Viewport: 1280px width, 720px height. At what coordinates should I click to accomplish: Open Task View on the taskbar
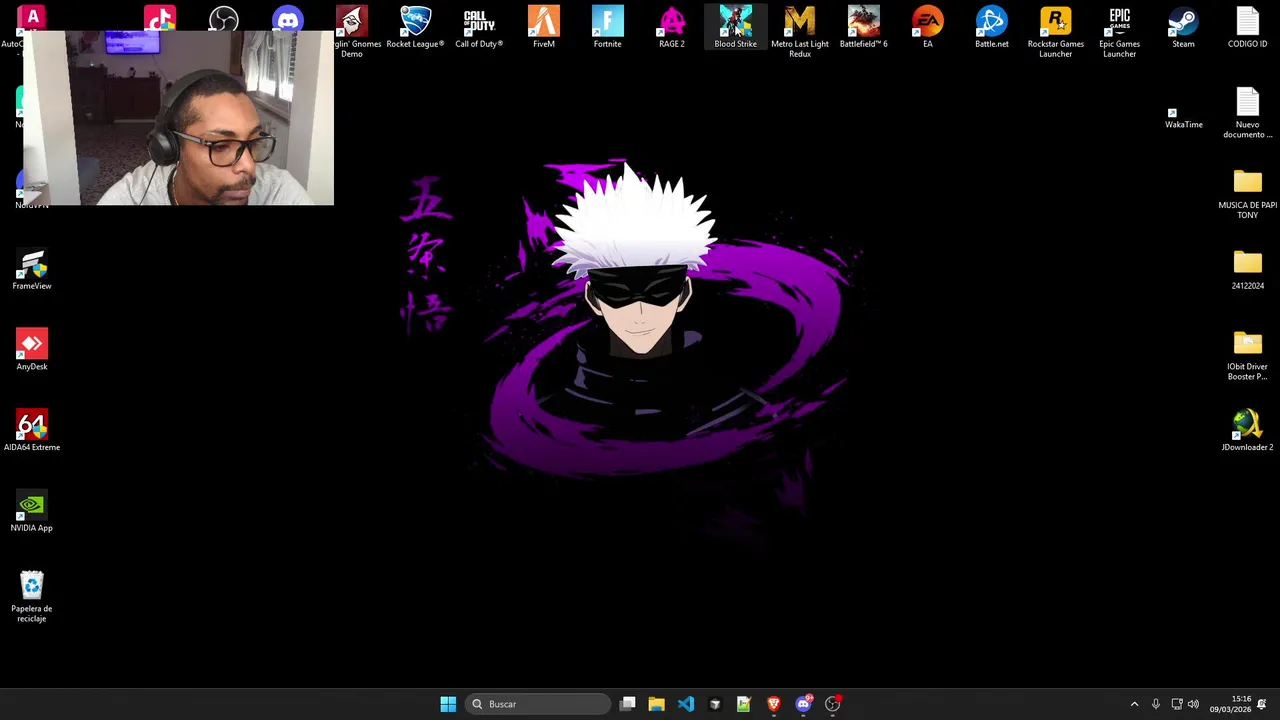pos(628,704)
